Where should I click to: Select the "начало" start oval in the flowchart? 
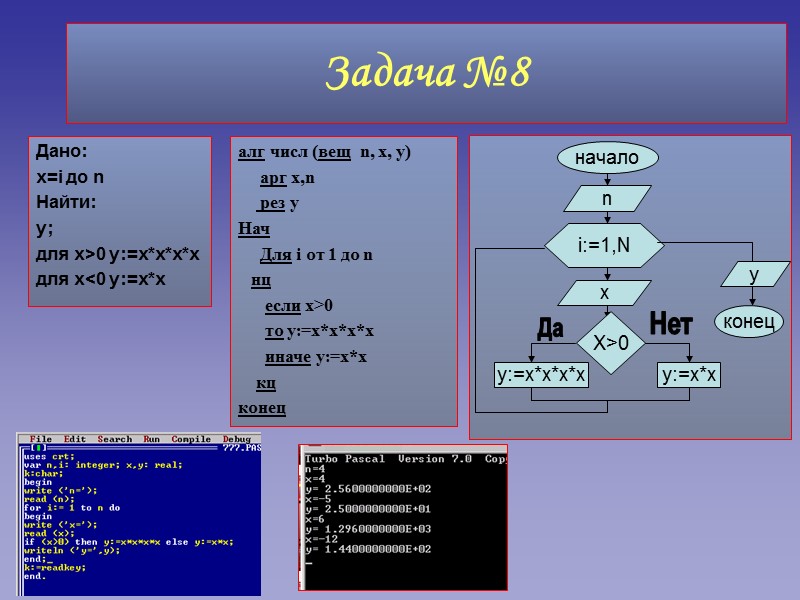click(x=609, y=157)
